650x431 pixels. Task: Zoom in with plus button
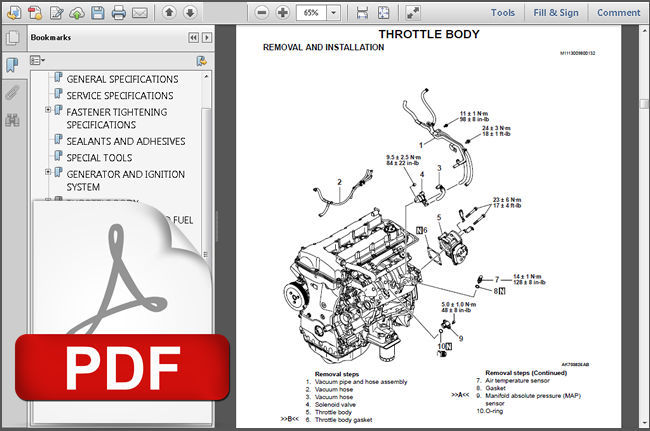pos(282,13)
